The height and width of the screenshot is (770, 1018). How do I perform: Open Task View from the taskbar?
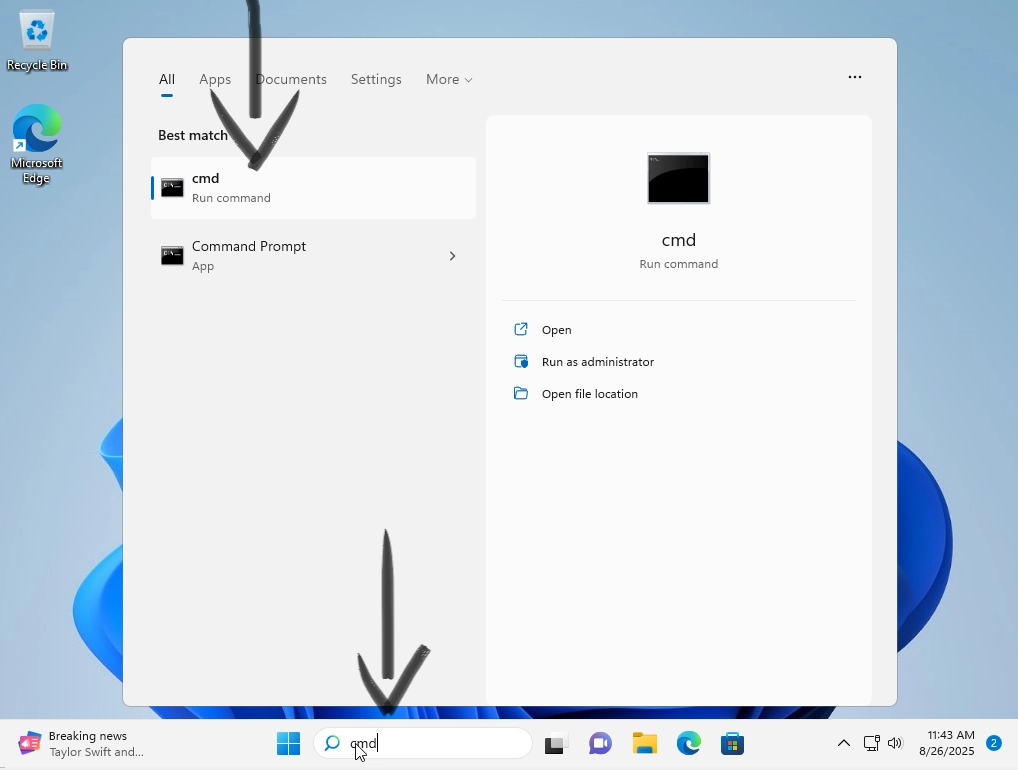[556, 744]
